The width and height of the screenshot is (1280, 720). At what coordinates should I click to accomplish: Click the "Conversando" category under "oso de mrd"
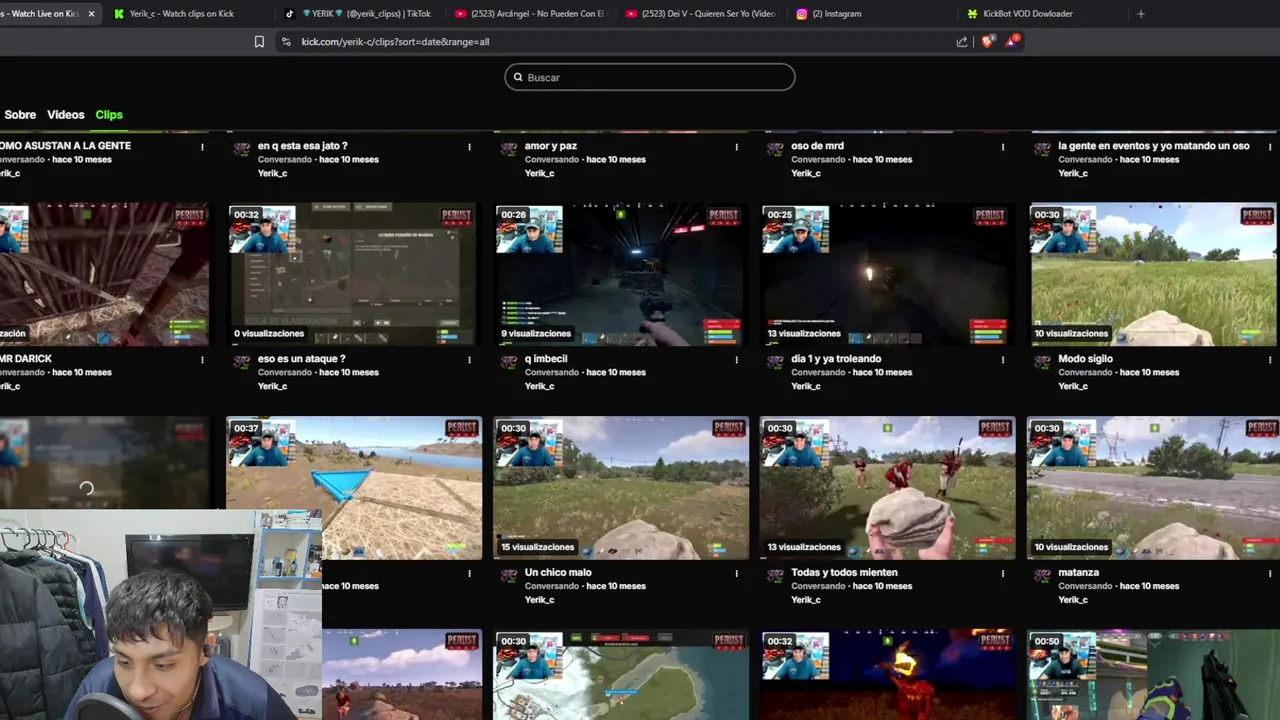(x=818, y=160)
